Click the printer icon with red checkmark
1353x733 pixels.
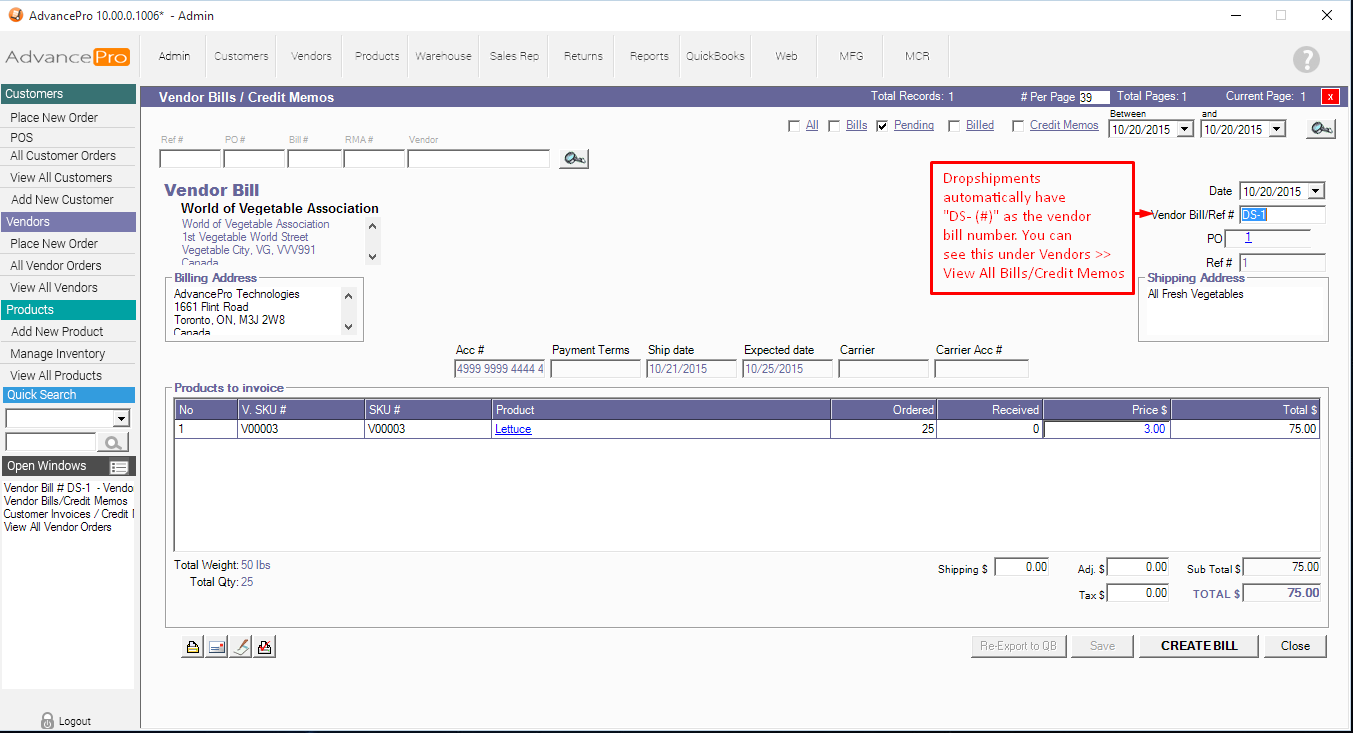pos(264,647)
